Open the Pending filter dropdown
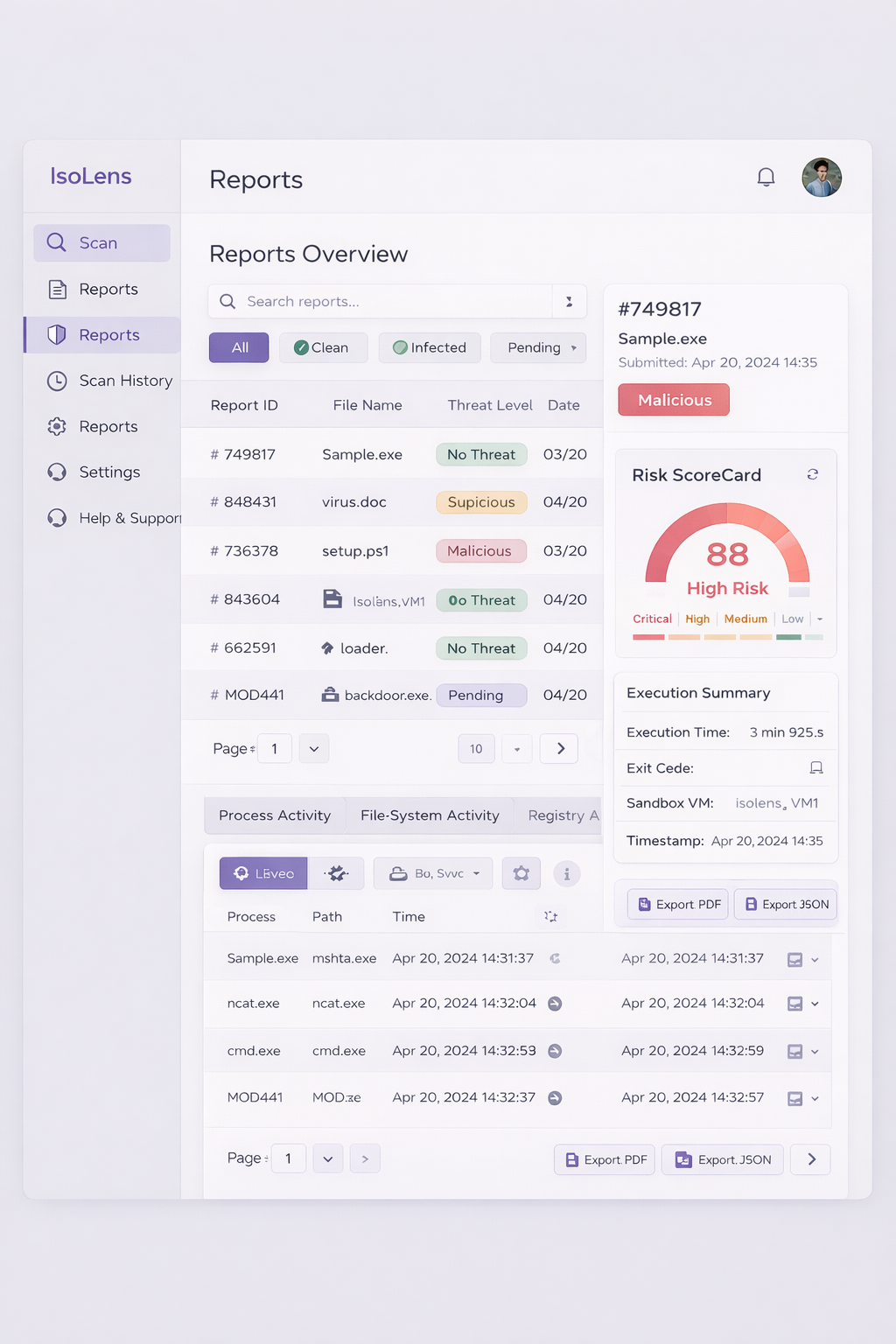The width and height of the screenshot is (896, 1344). (537, 347)
